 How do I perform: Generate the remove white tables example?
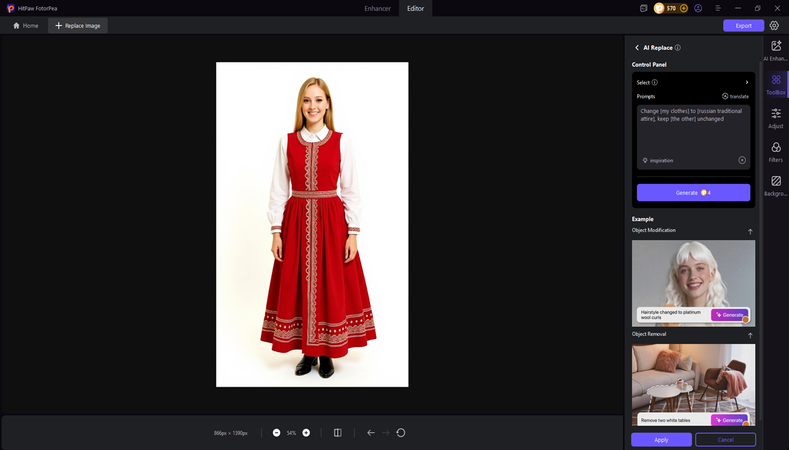coord(729,420)
